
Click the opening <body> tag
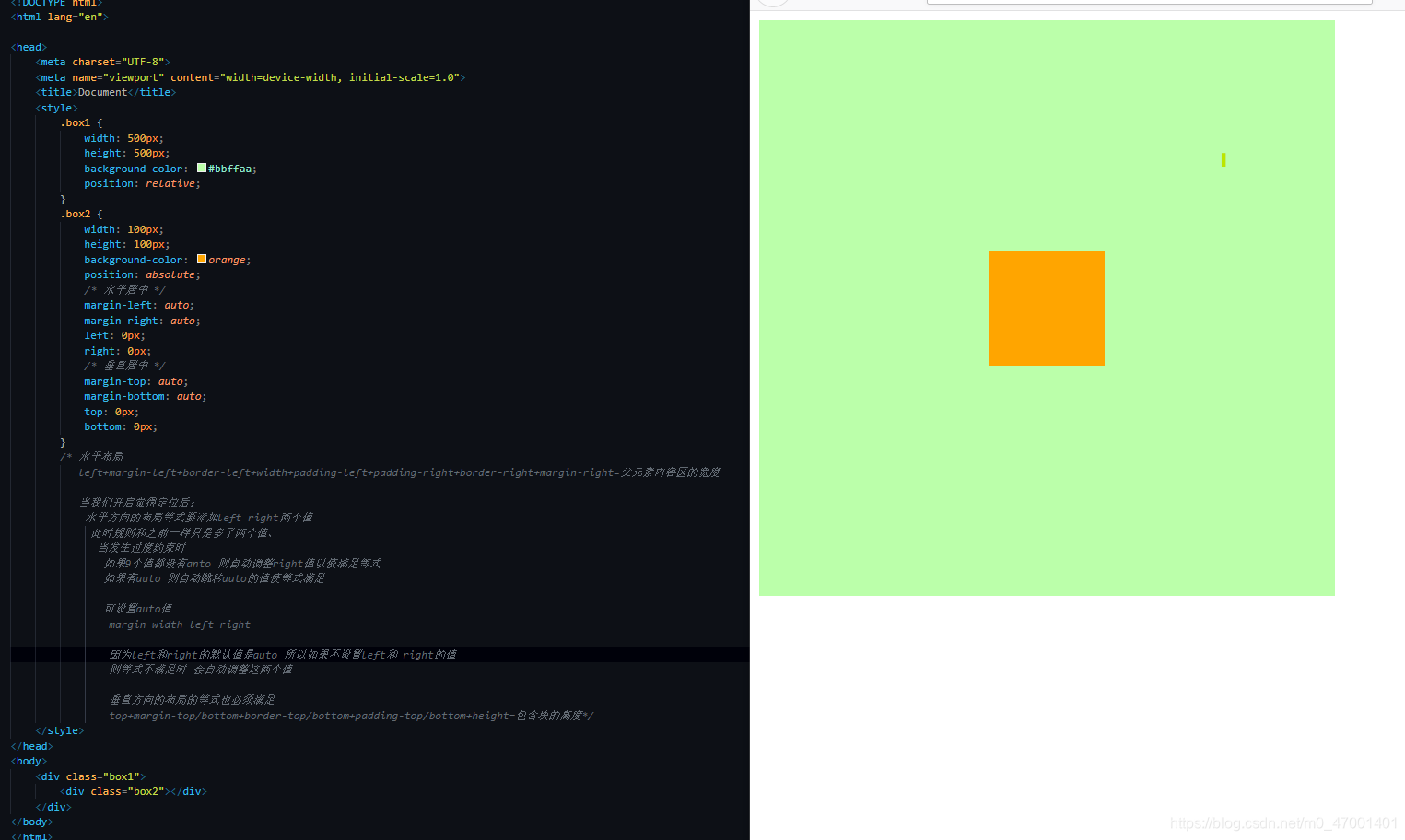[x=29, y=761]
